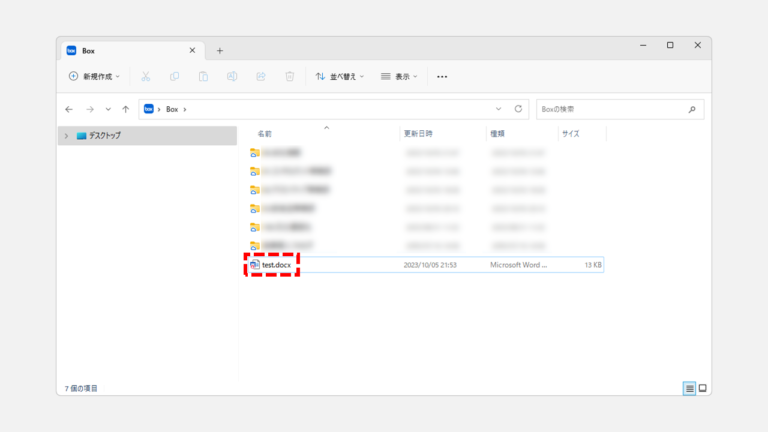Refresh the current folder
This screenshot has width=768, height=432.
[x=518, y=109]
